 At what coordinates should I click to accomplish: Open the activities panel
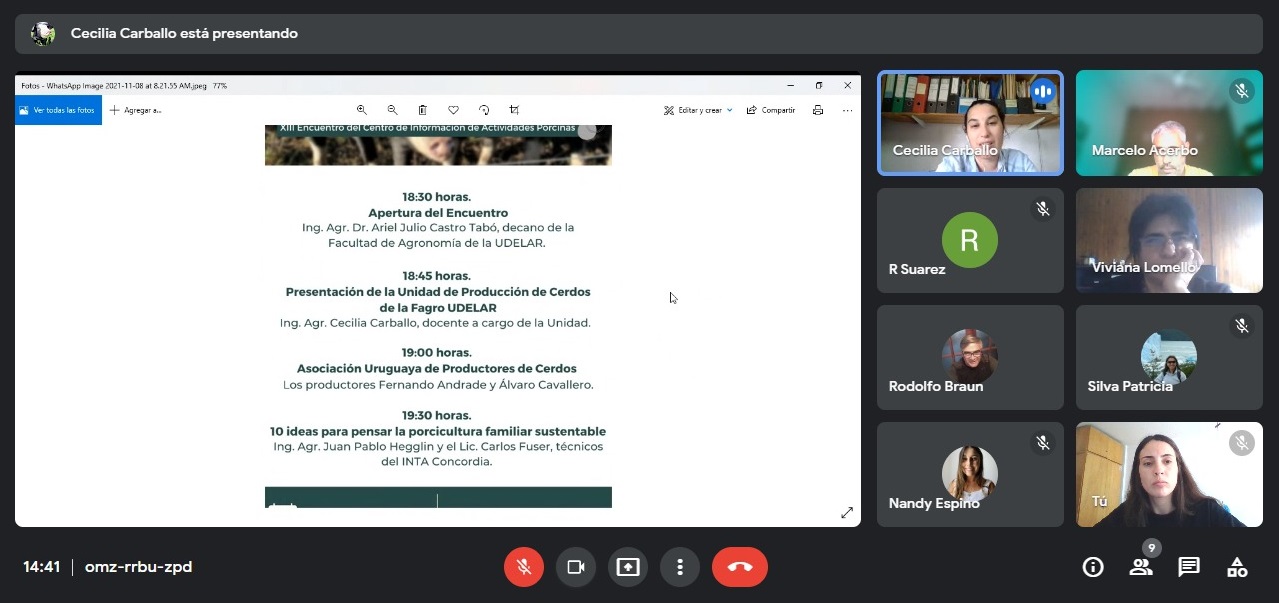[x=1237, y=567]
